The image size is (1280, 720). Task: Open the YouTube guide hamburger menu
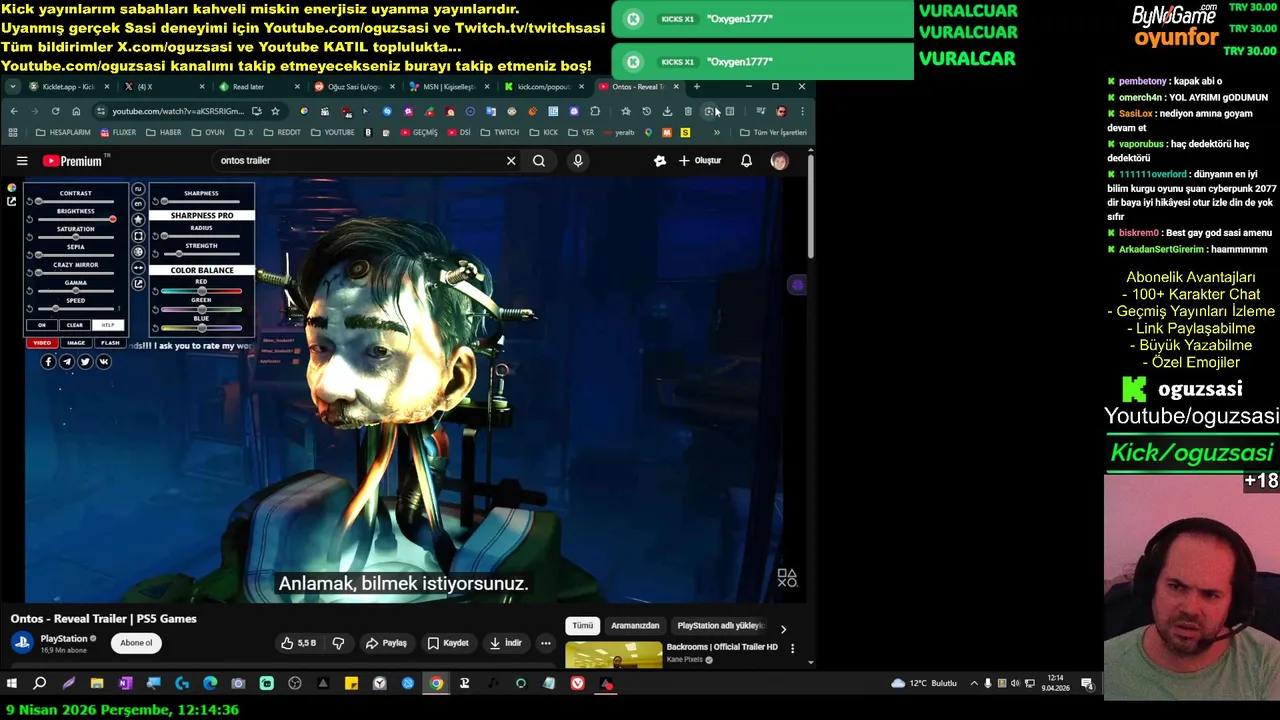(22, 160)
